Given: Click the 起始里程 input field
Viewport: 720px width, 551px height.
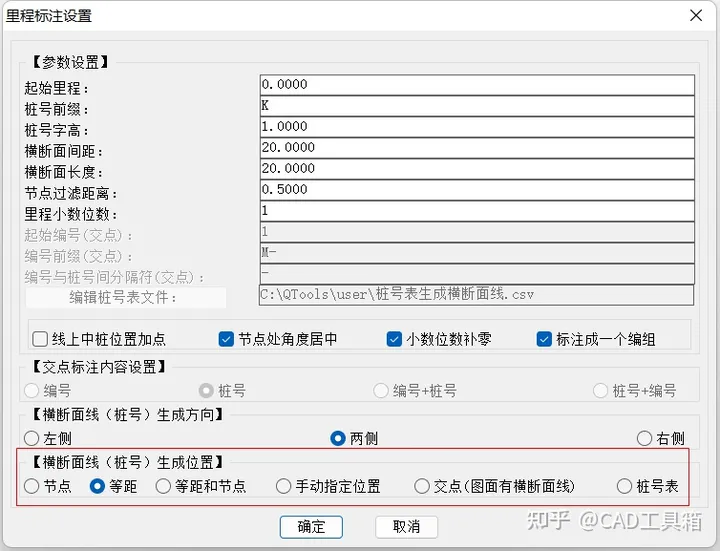Looking at the screenshot, I should 477,85.
